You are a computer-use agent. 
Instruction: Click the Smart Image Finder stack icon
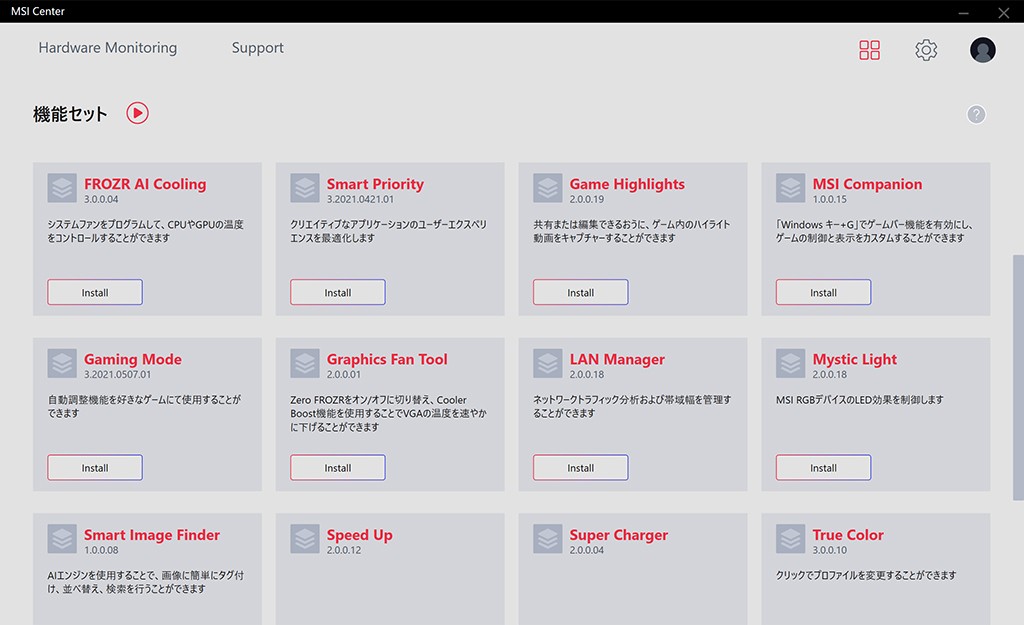point(62,539)
